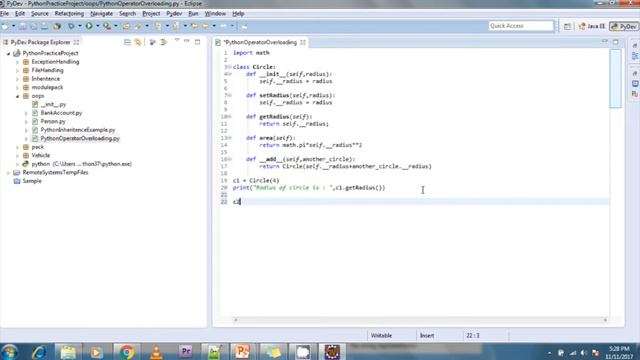Click the External Tools run icon
This screenshot has width=640, height=360.
(107, 26)
